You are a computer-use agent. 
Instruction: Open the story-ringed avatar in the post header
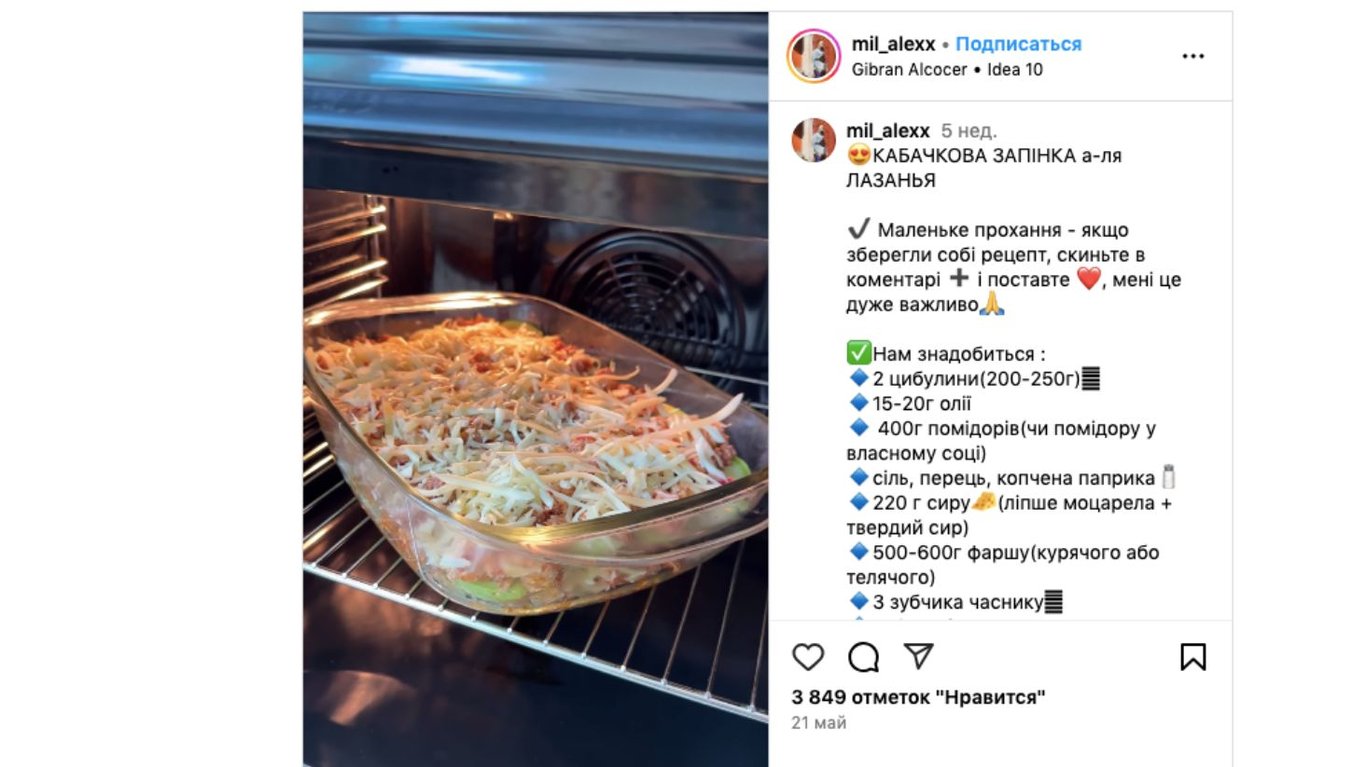(813, 56)
